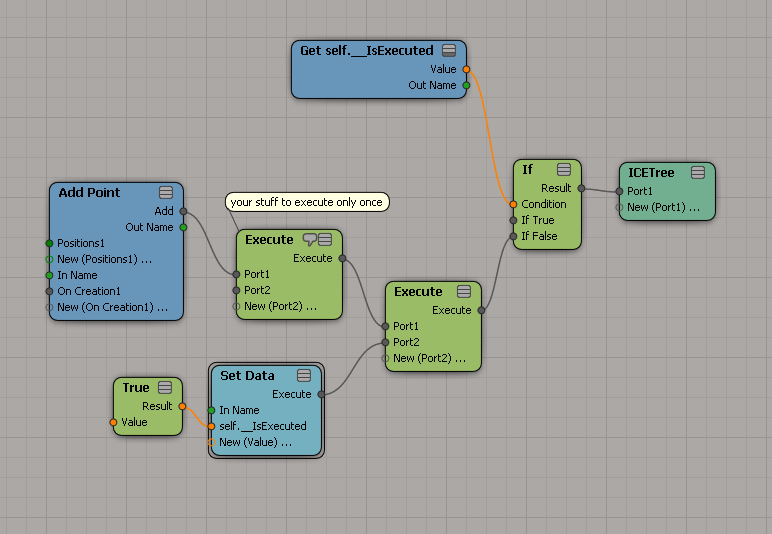Image resolution: width=772 pixels, height=534 pixels.
Task: Click the True node header icon
Action: tap(165, 387)
